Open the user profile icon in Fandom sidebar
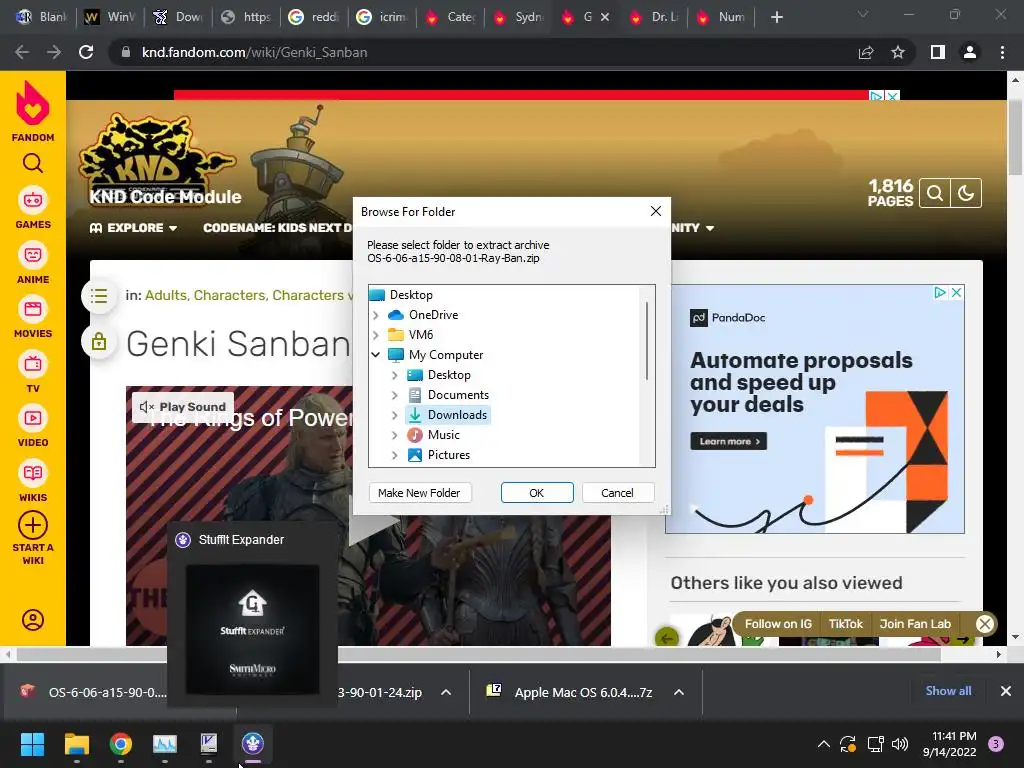1024x768 pixels. (x=33, y=620)
